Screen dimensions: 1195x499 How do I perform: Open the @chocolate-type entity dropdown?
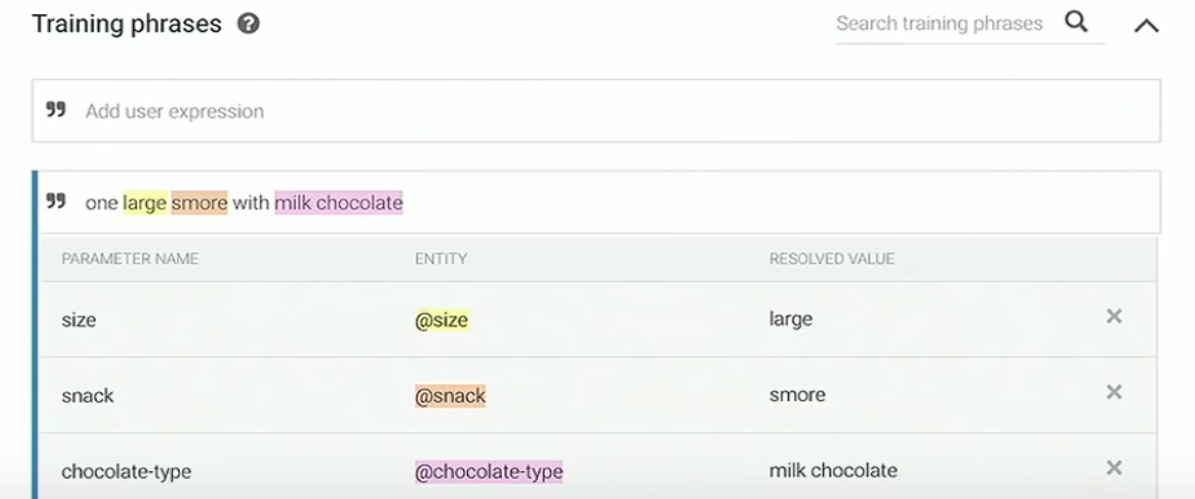pyautogui.click(x=489, y=472)
